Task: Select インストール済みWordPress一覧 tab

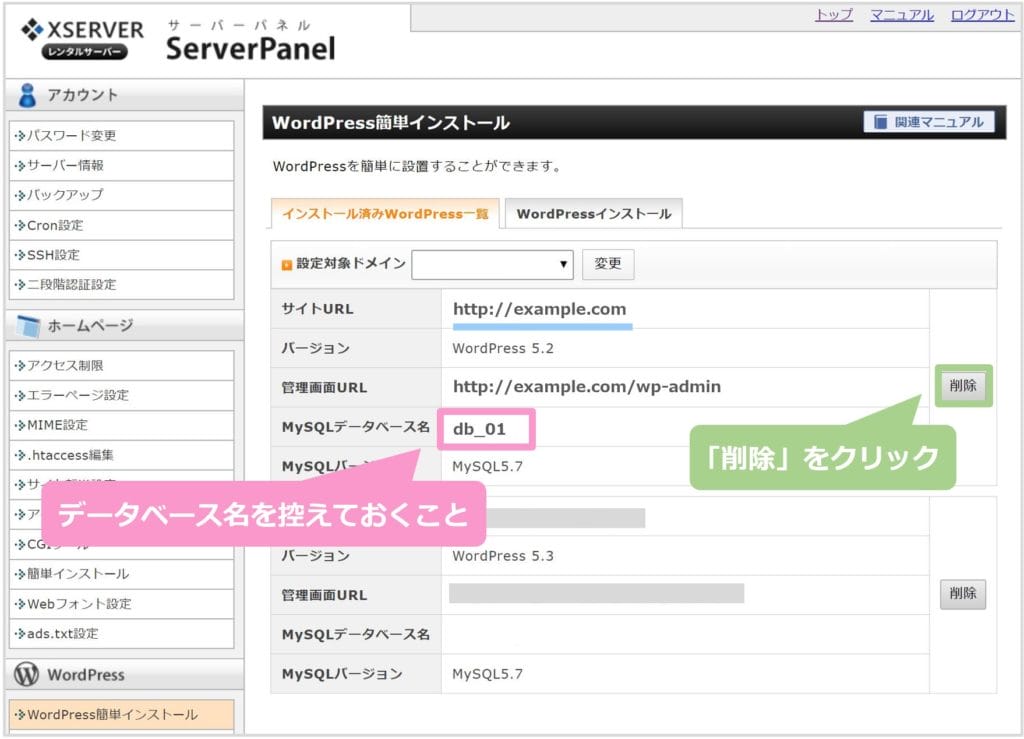Action: [384, 214]
